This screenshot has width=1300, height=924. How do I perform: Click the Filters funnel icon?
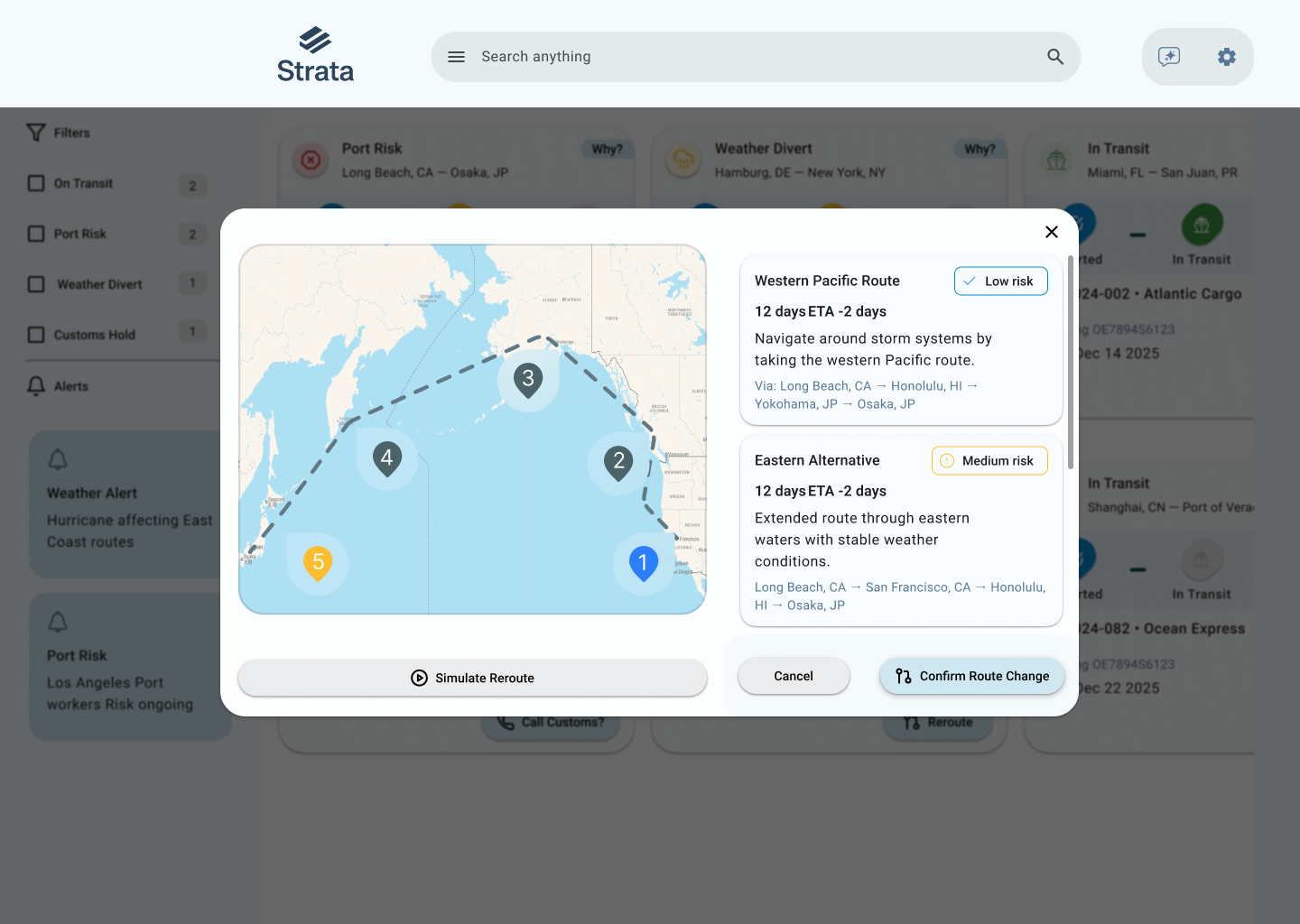(36, 133)
